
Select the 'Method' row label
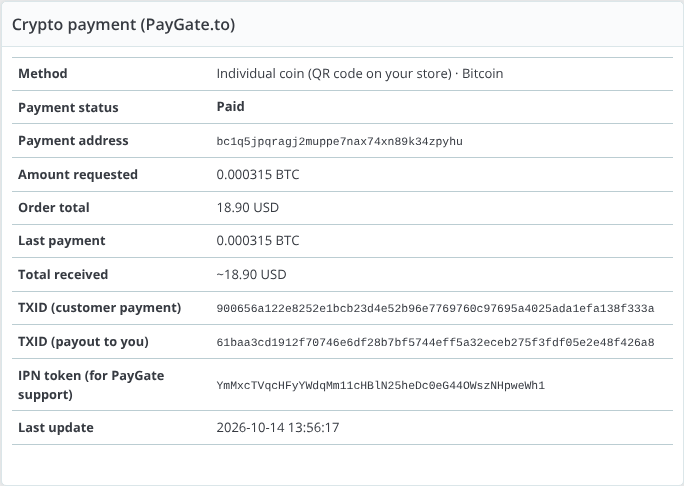(43, 73)
